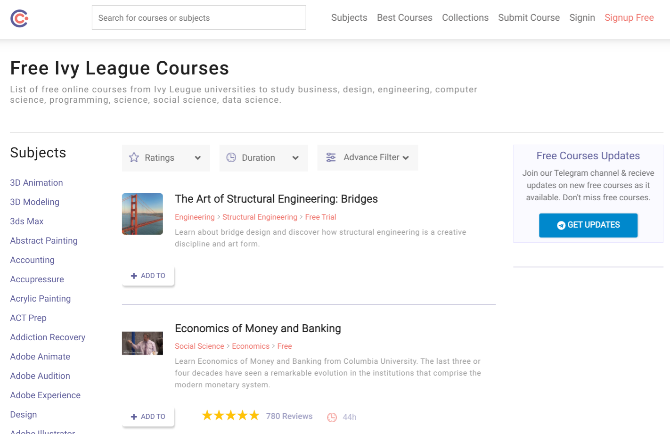Select ACT Prep subject

[28, 318]
